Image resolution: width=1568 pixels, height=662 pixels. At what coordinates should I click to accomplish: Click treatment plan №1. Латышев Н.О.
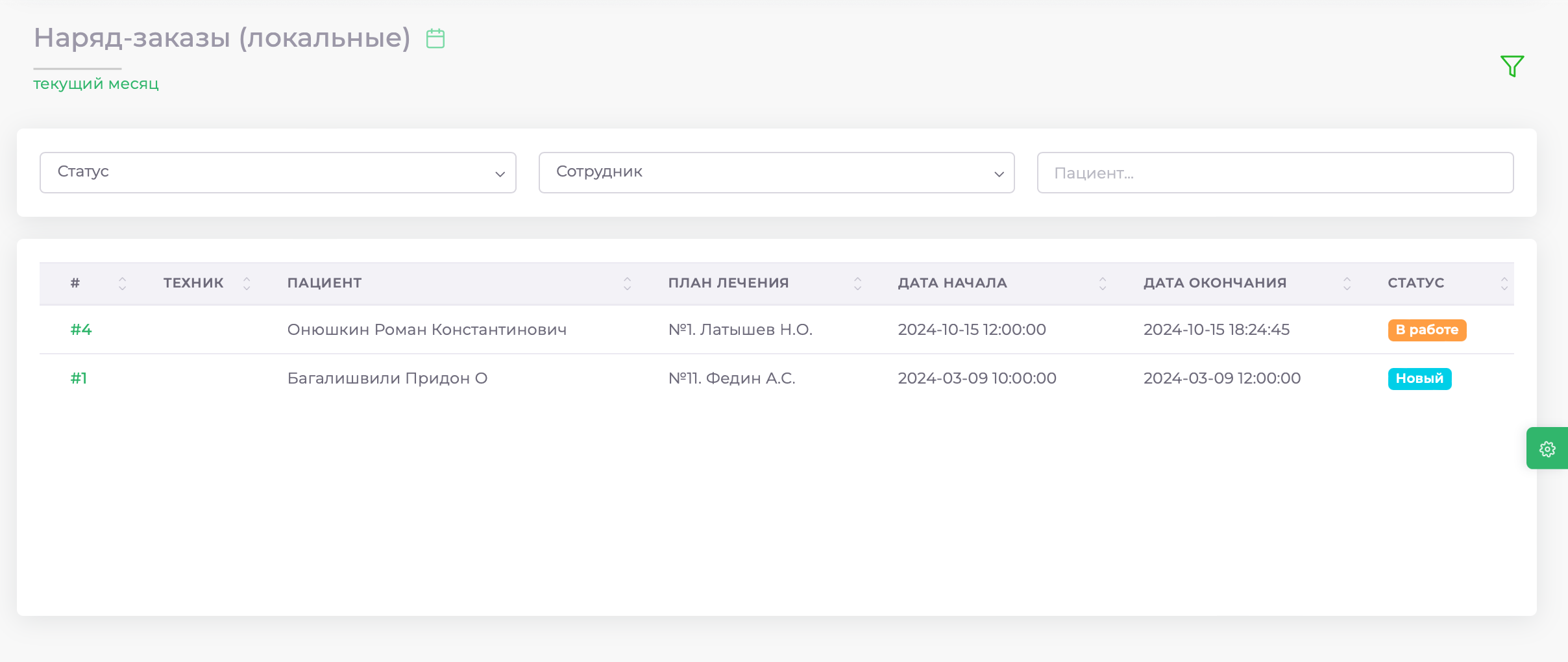[741, 330]
